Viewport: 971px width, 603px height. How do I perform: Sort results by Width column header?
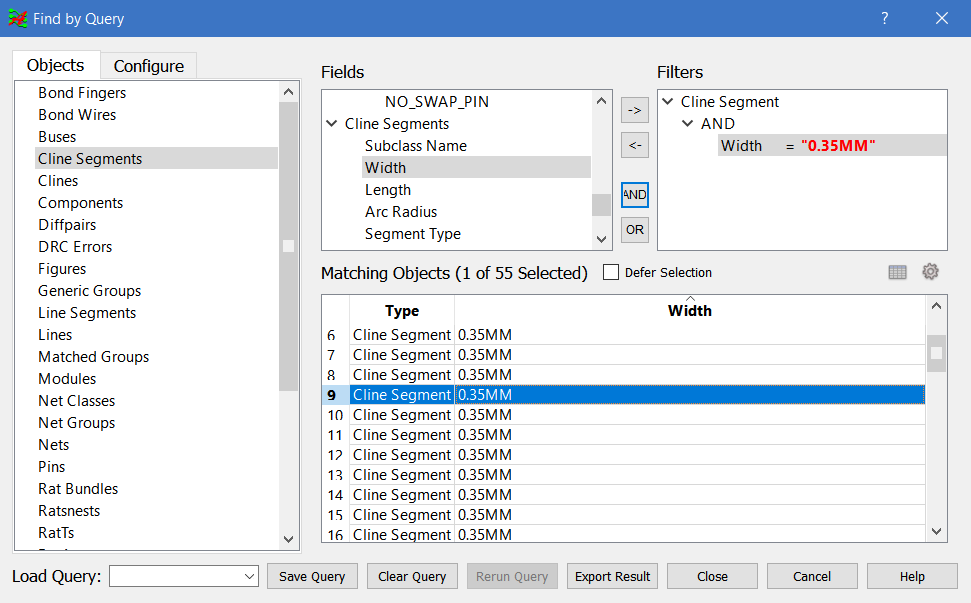(x=689, y=311)
